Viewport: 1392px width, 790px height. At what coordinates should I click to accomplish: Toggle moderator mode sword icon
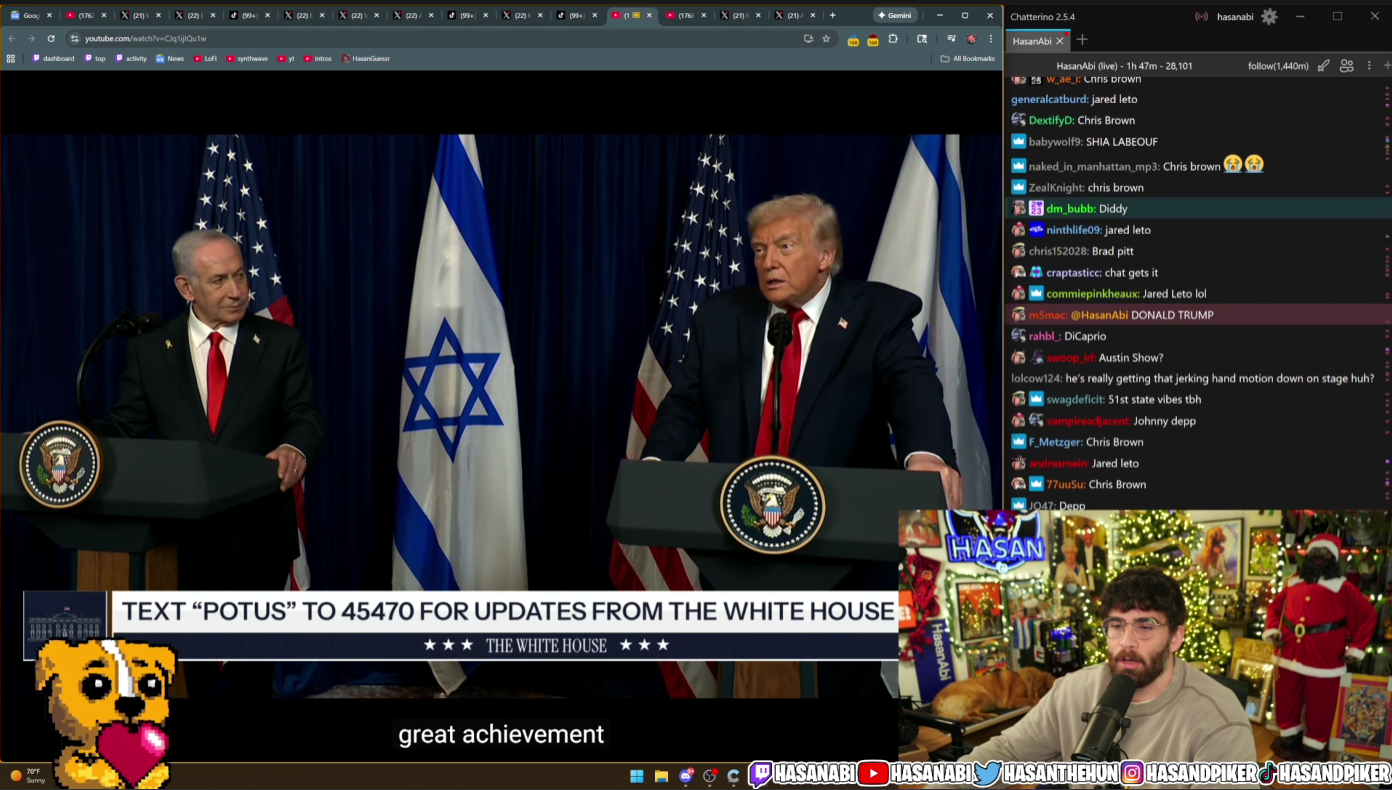coord(1323,66)
